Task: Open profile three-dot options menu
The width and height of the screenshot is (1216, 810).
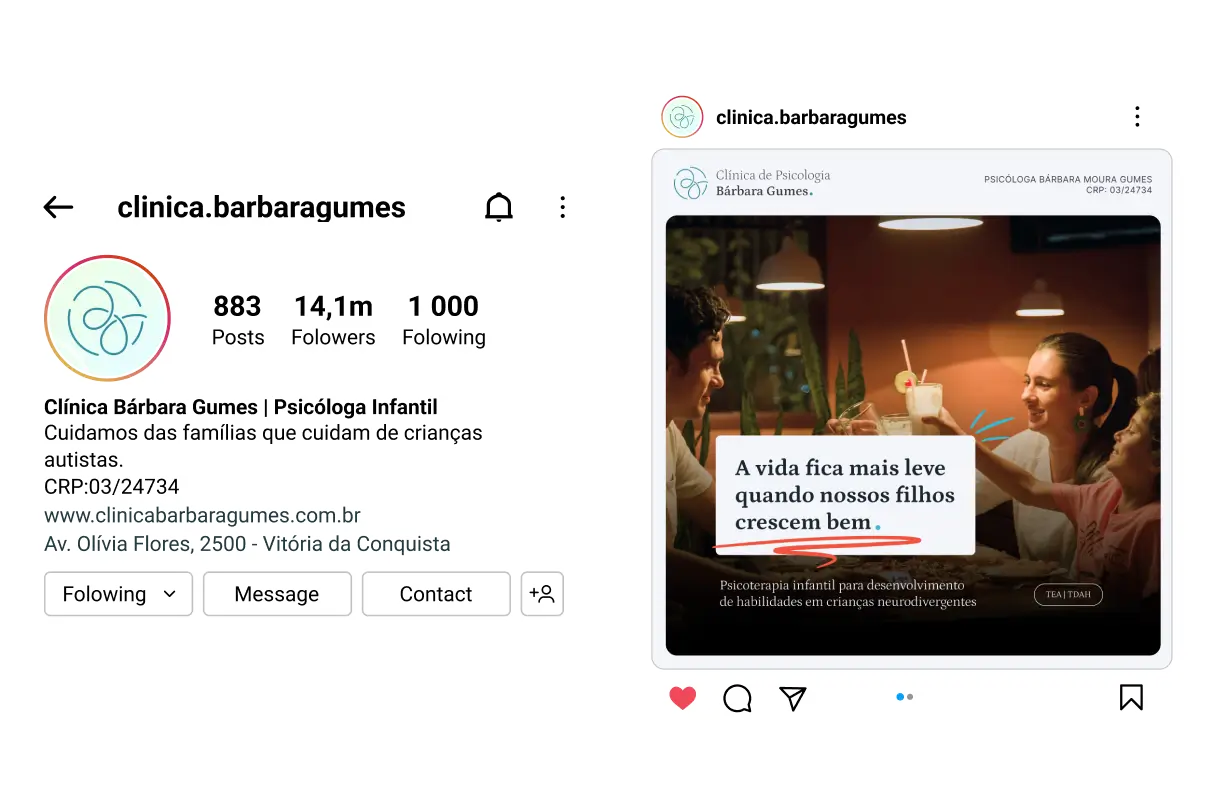Action: point(562,207)
